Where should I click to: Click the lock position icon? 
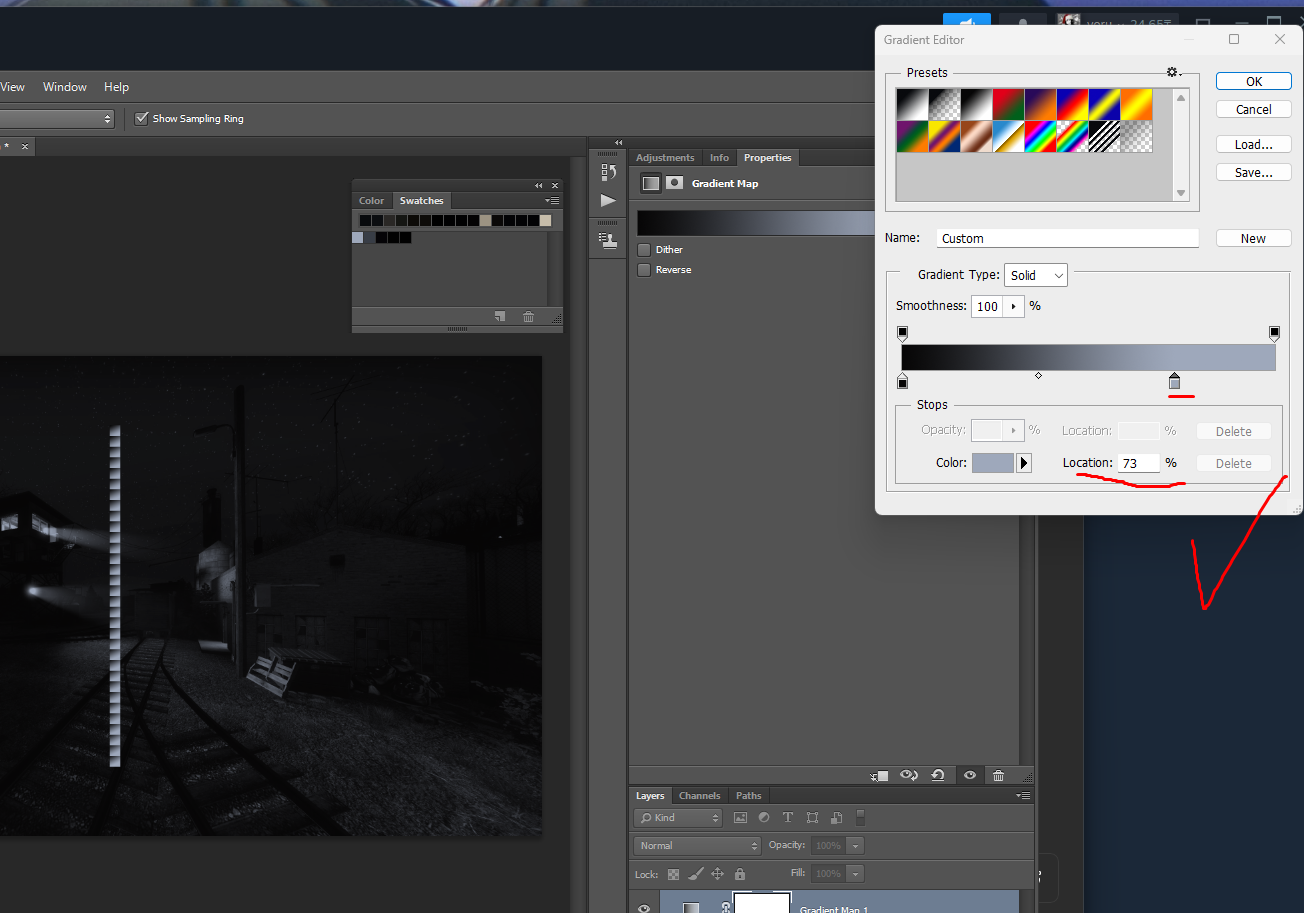click(717, 874)
